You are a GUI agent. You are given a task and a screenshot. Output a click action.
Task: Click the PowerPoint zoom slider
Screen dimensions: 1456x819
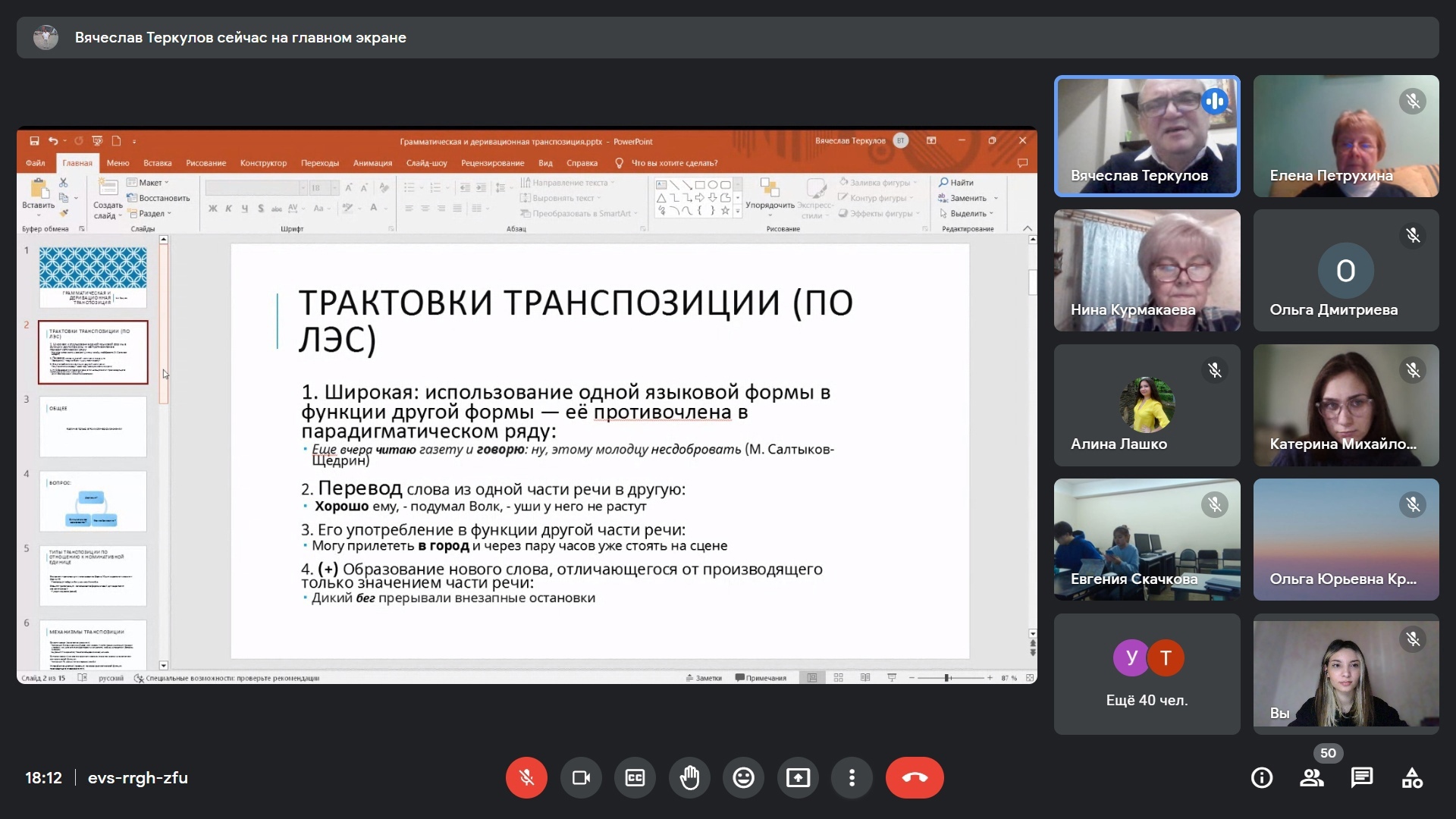950,678
